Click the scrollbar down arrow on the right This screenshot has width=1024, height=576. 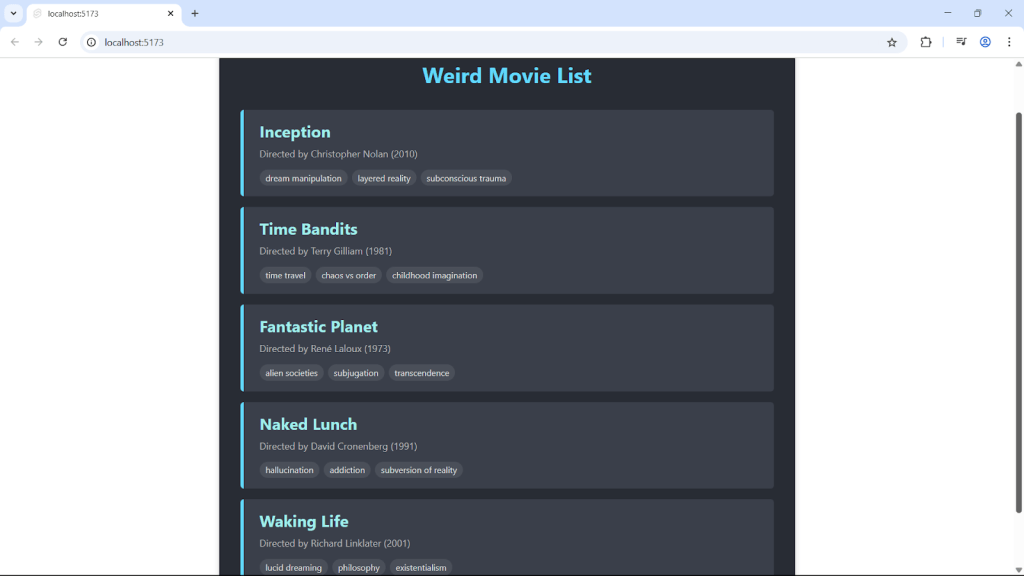[1016, 568]
